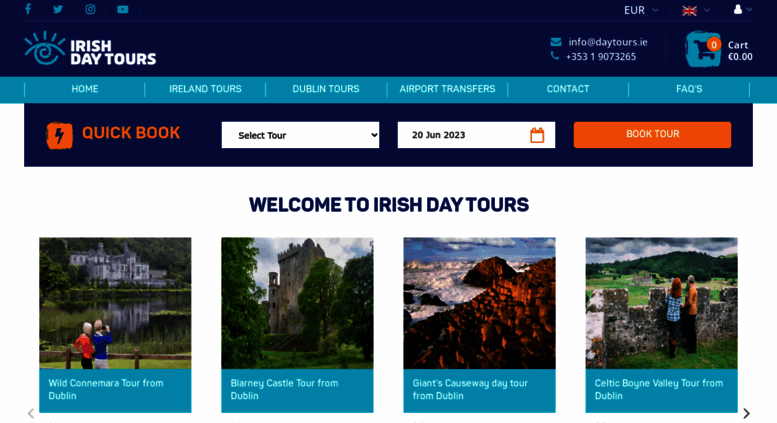
Task: Open the Facebook social link
Action: 28,9
